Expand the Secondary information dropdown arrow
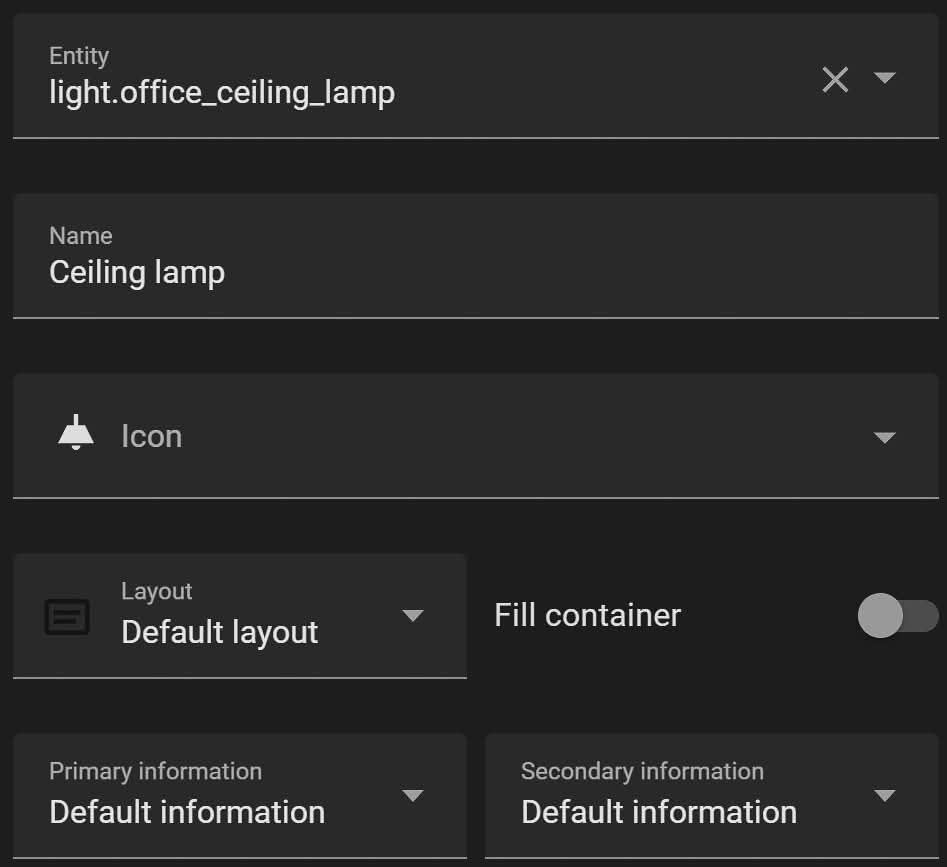This screenshot has height=867, width=947. (x=884, y=795)
